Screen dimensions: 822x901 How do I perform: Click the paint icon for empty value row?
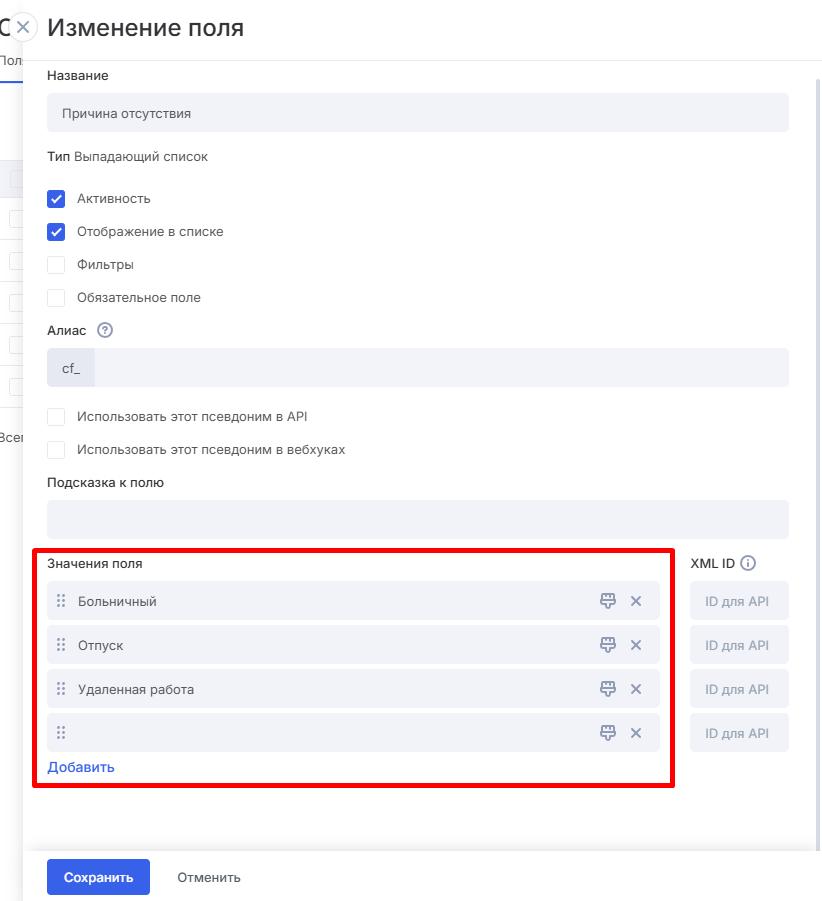pyautogui.click(x=607, y=733)
